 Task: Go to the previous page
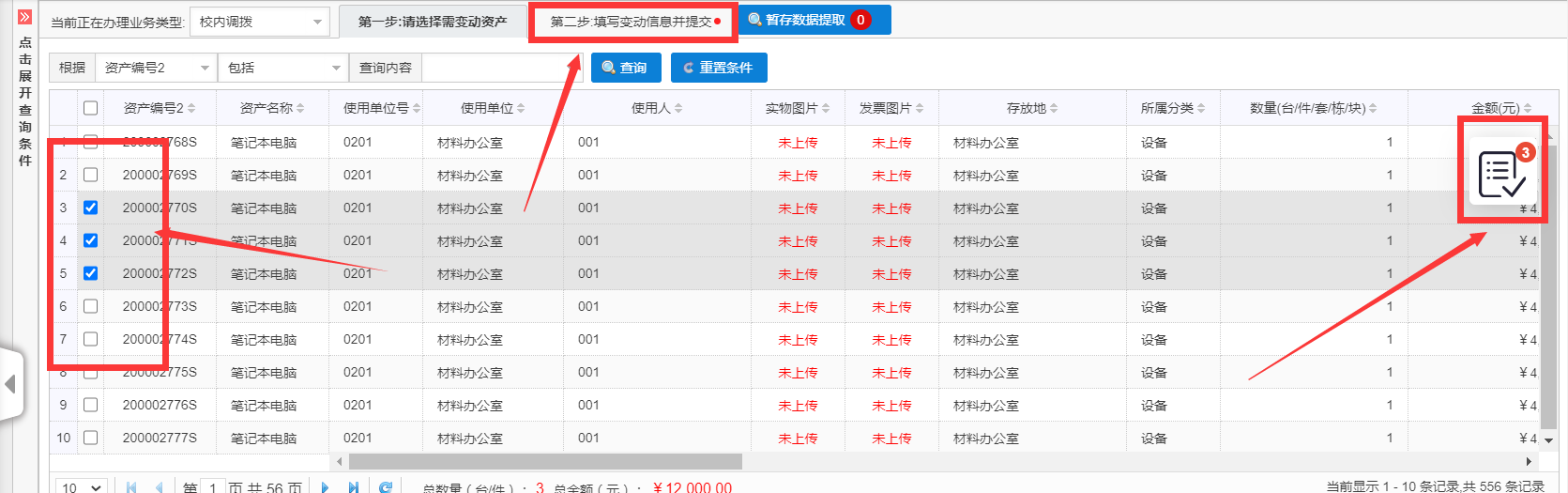pos(160,487)
